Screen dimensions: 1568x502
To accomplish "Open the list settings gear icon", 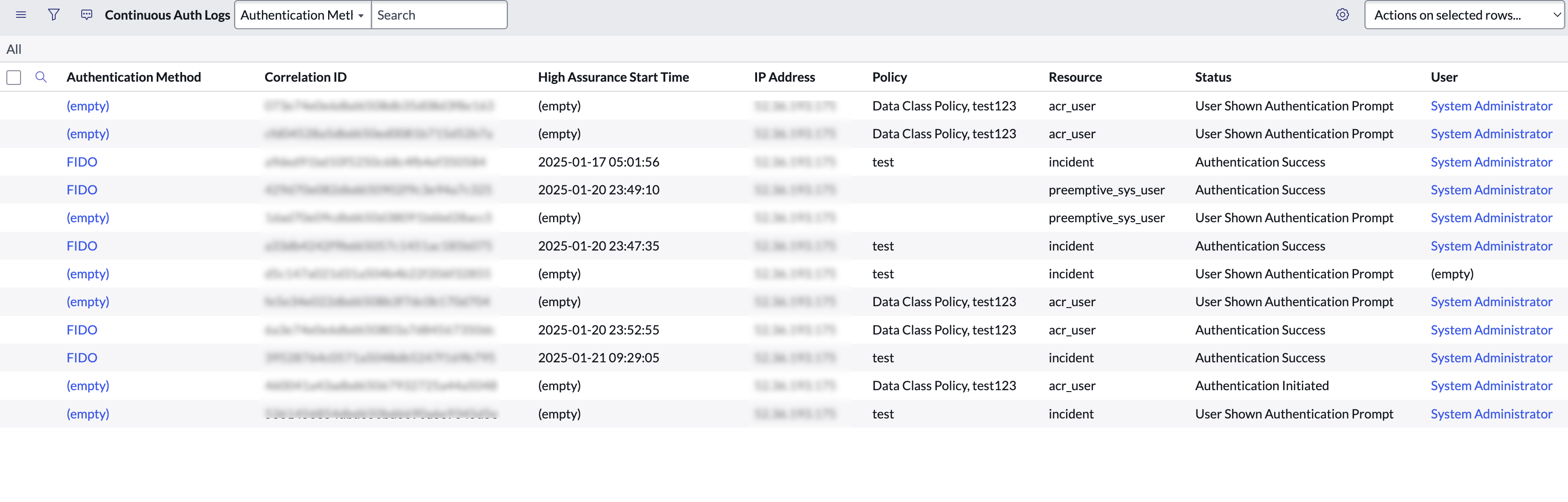I will [x=1342, y=15].
